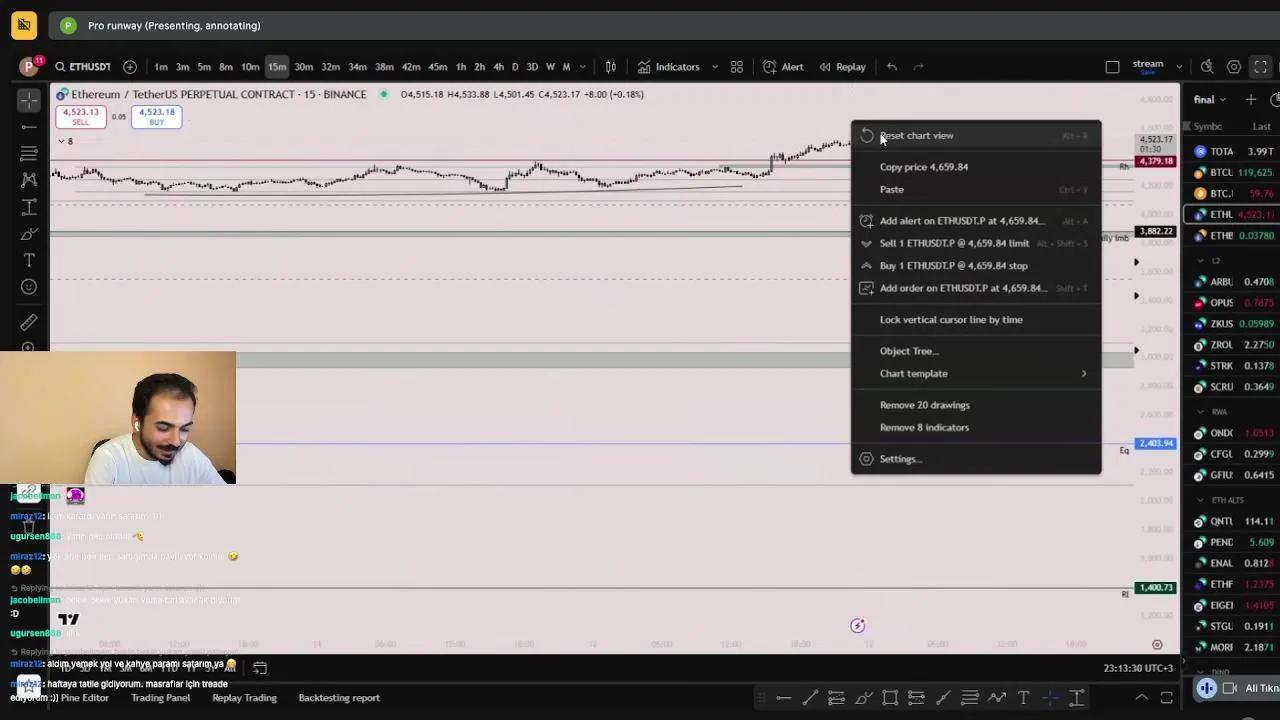Click the add symbol compare plus icon
Image resolution: width=1280 pixels, height=720 pixels.
pyautogui.click(x=130, y=67)
